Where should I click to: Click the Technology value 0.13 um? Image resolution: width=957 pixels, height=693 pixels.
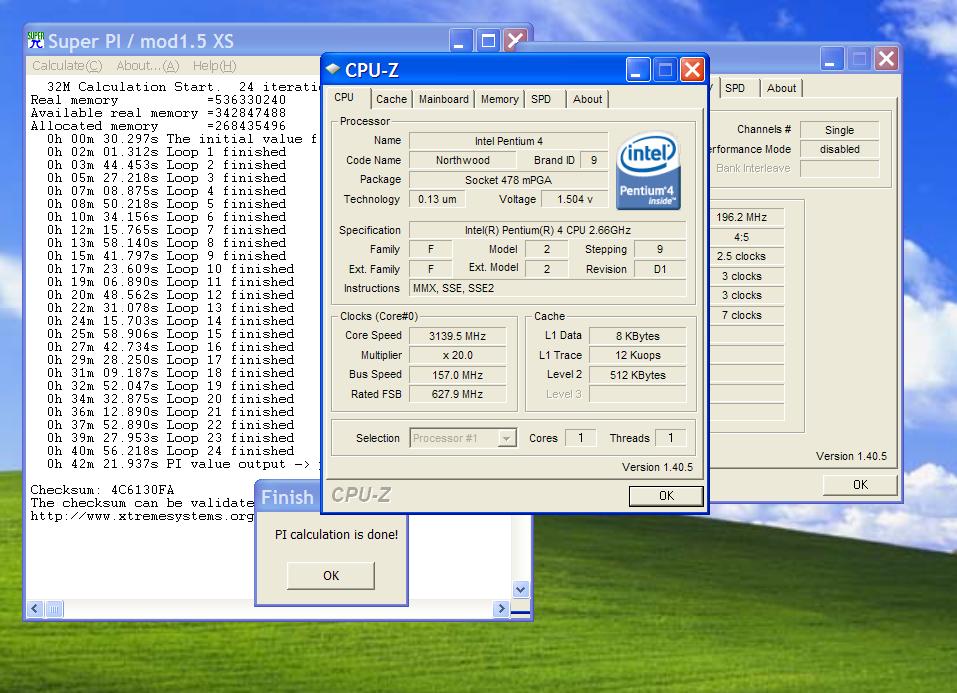coord(437,199)
